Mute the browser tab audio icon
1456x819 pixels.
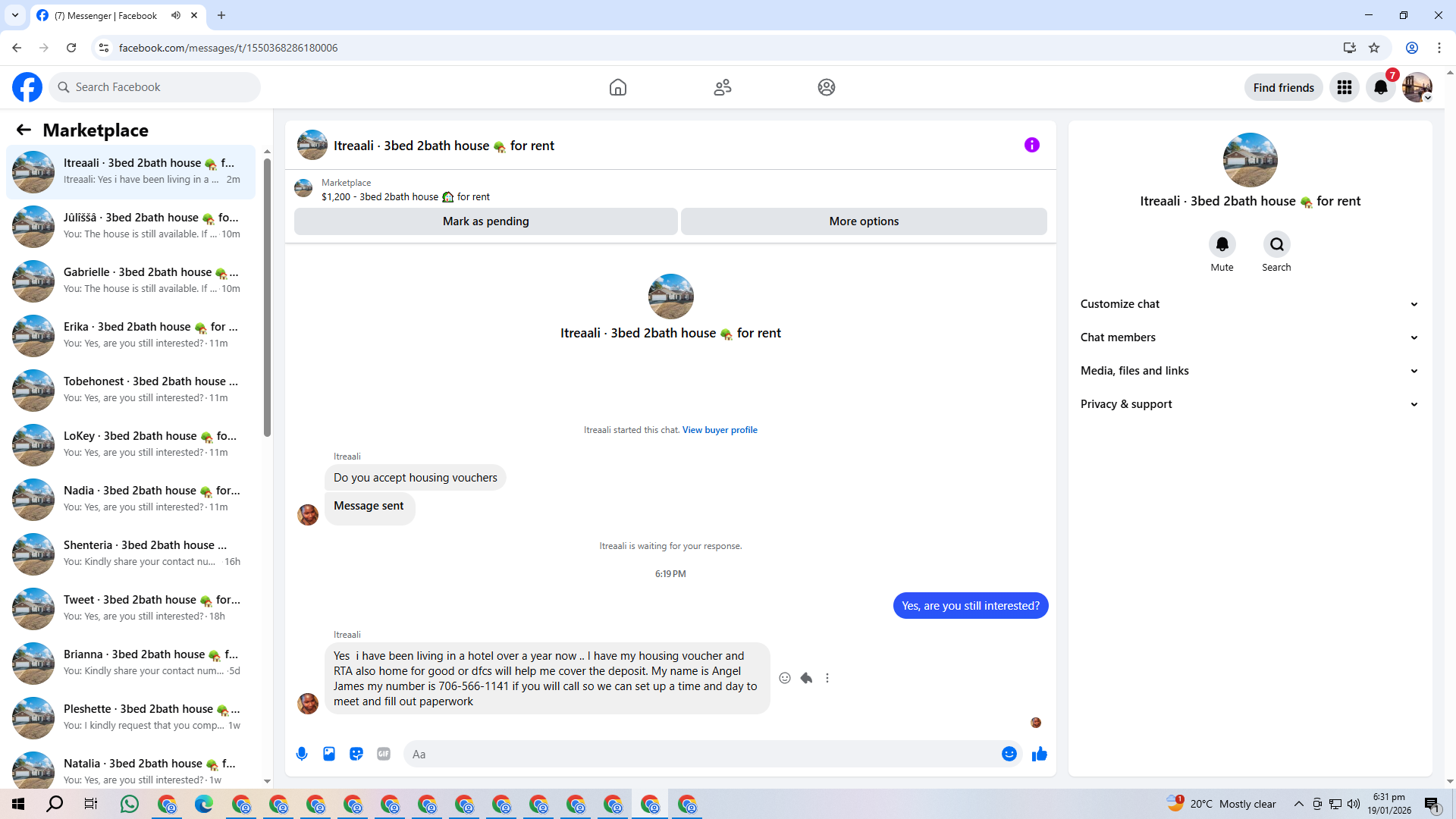point(176,15)
